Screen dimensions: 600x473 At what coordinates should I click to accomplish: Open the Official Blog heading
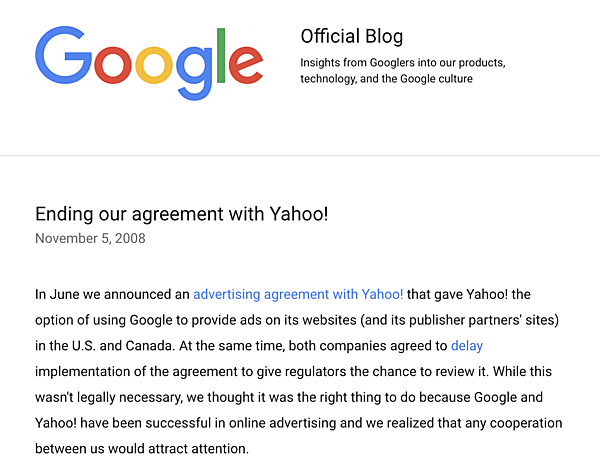(x=351, y=37)
